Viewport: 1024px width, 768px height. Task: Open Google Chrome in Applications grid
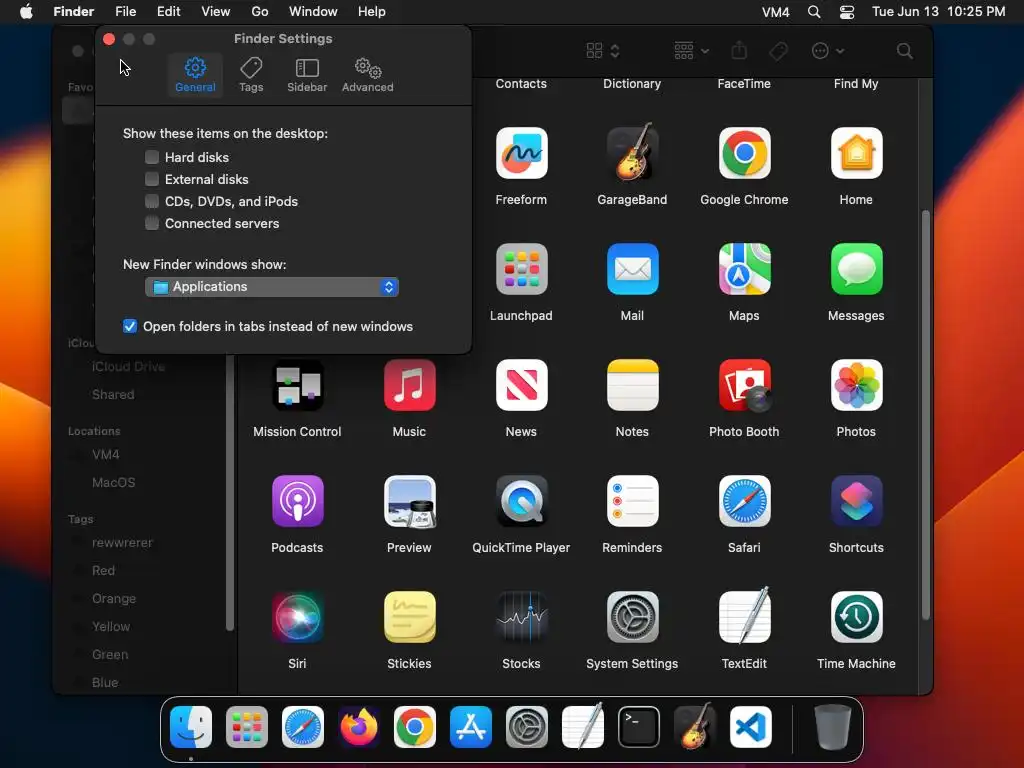coord(744,153)
